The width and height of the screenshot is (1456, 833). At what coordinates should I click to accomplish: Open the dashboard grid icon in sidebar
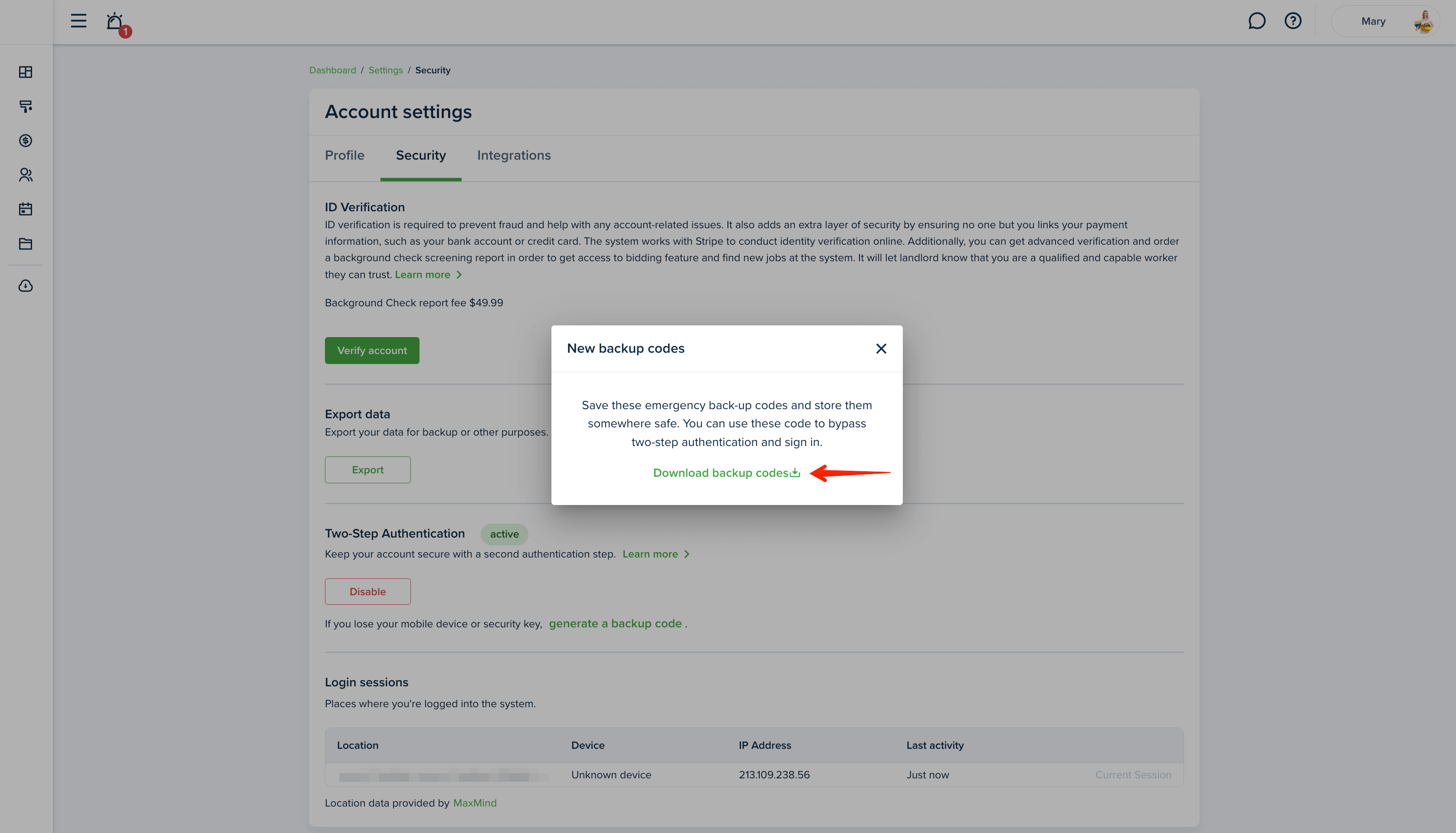tap(26, 72)
